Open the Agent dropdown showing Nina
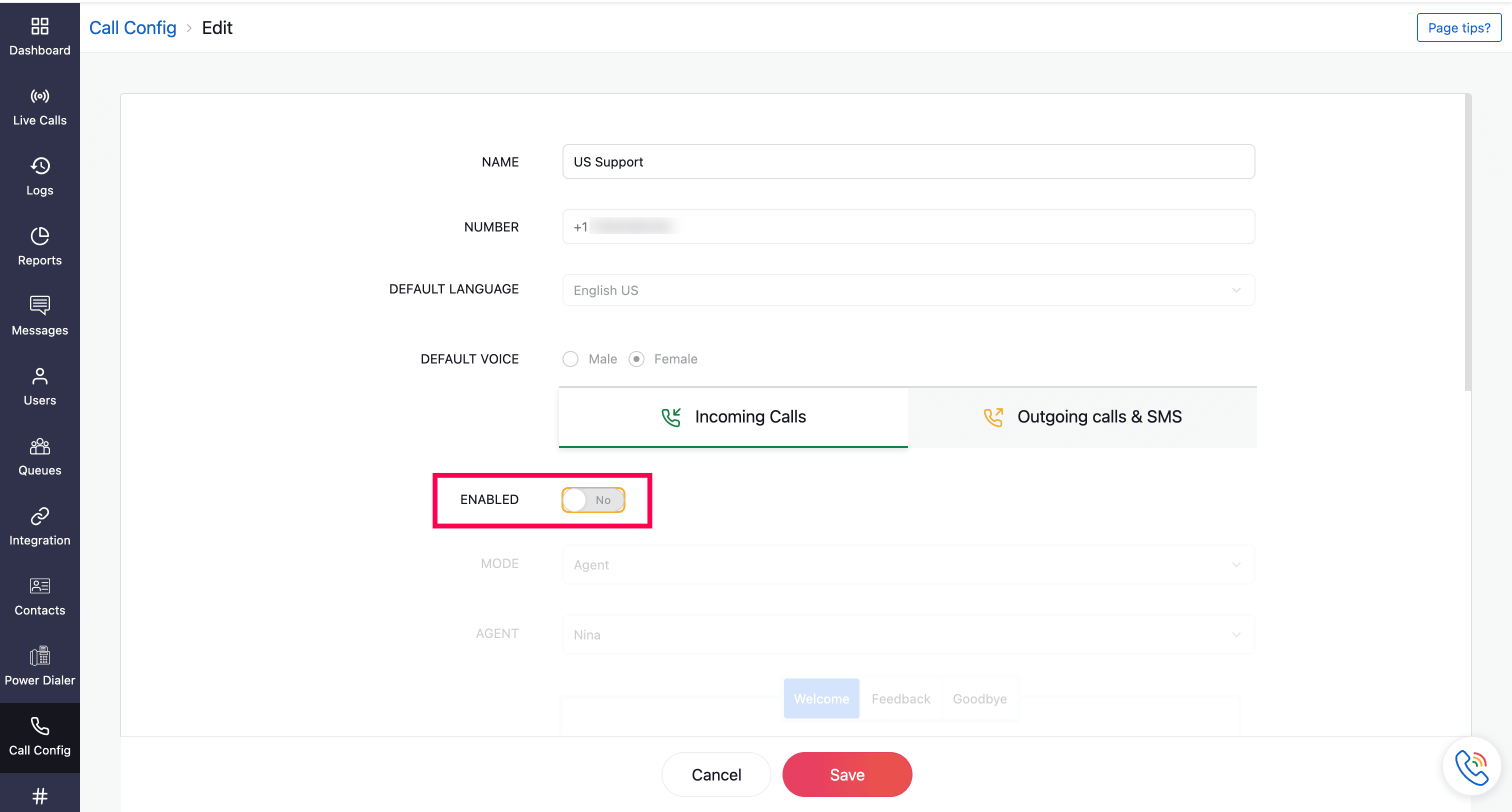The image size is (1512, 812). point(908,634)
